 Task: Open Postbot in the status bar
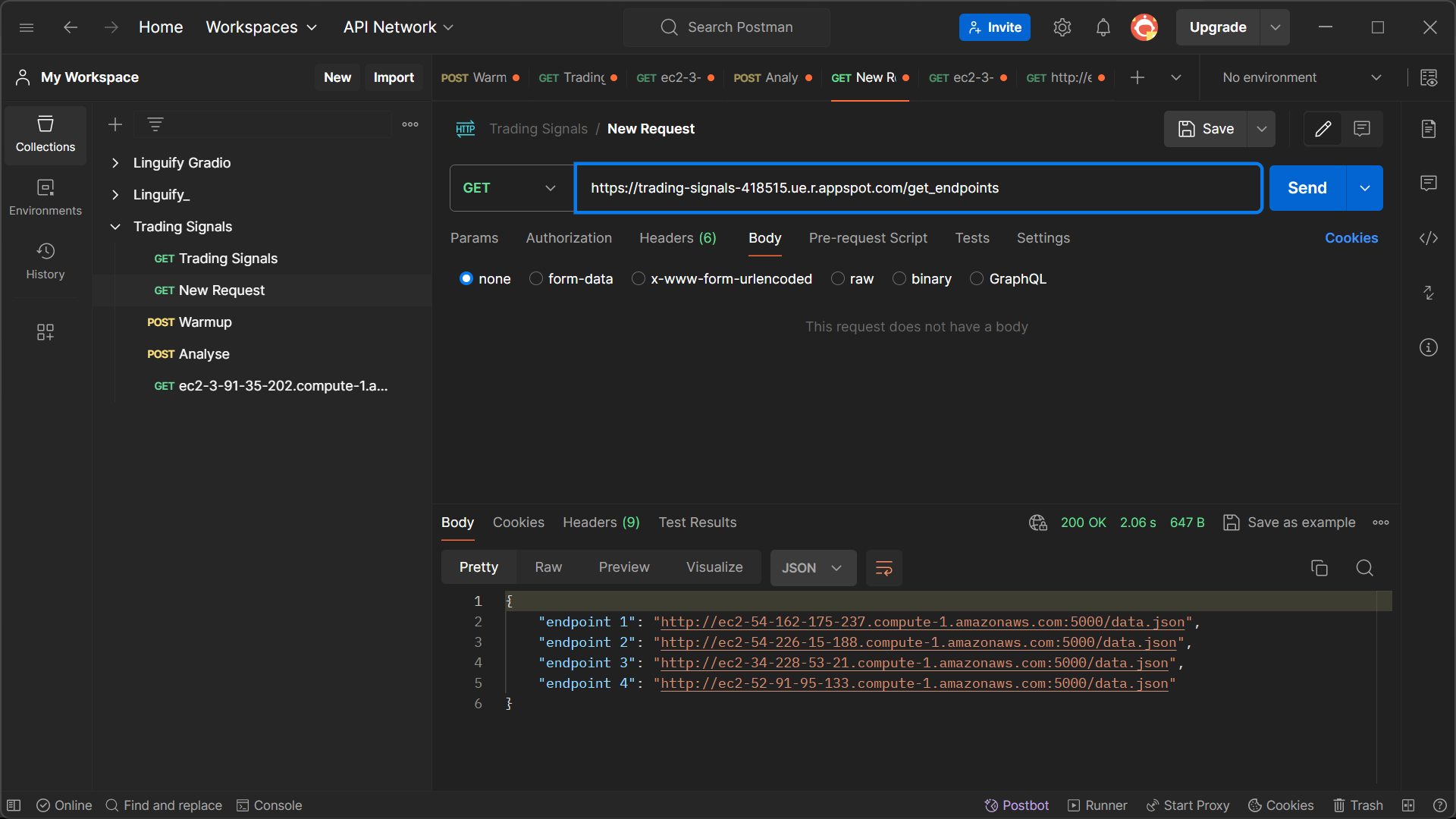[1016, 805]
